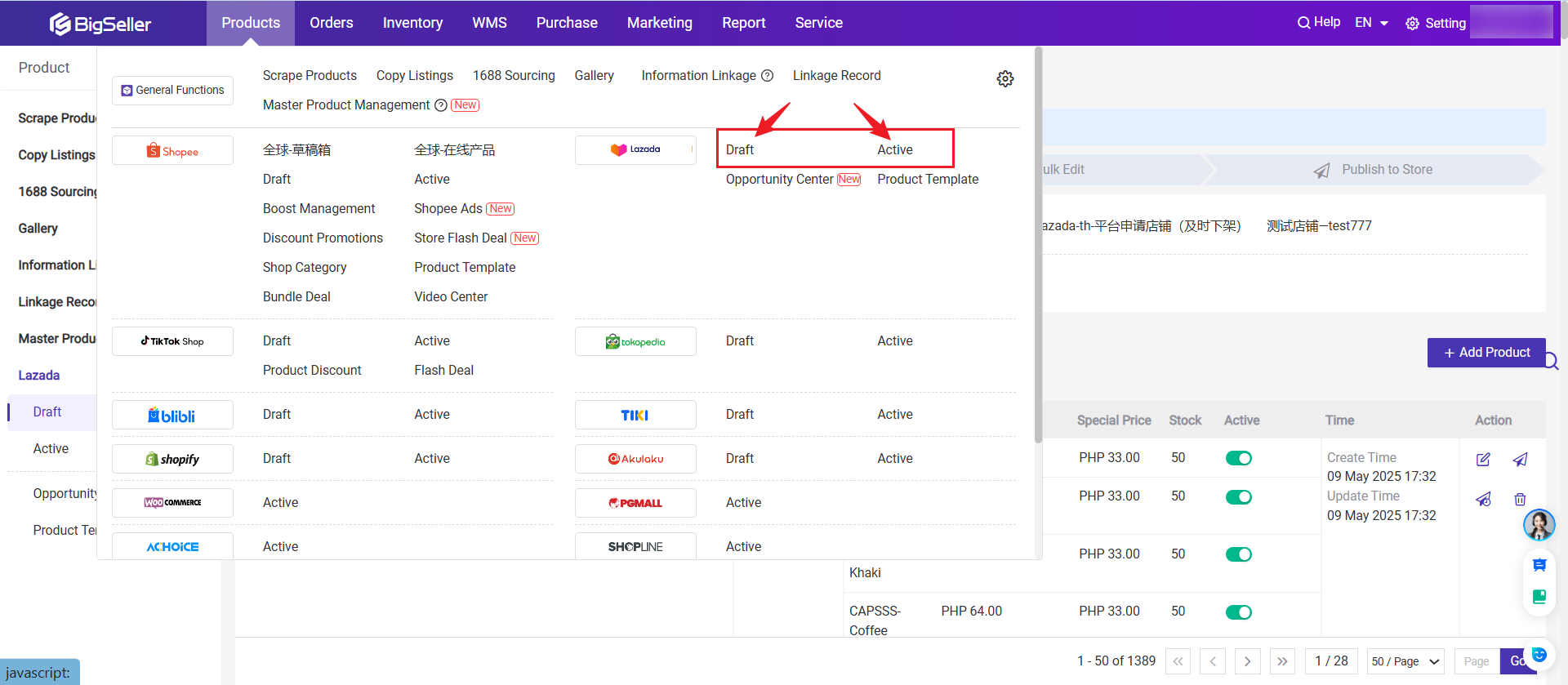Click the search magnifier beside Add Product

[1551, 361]
